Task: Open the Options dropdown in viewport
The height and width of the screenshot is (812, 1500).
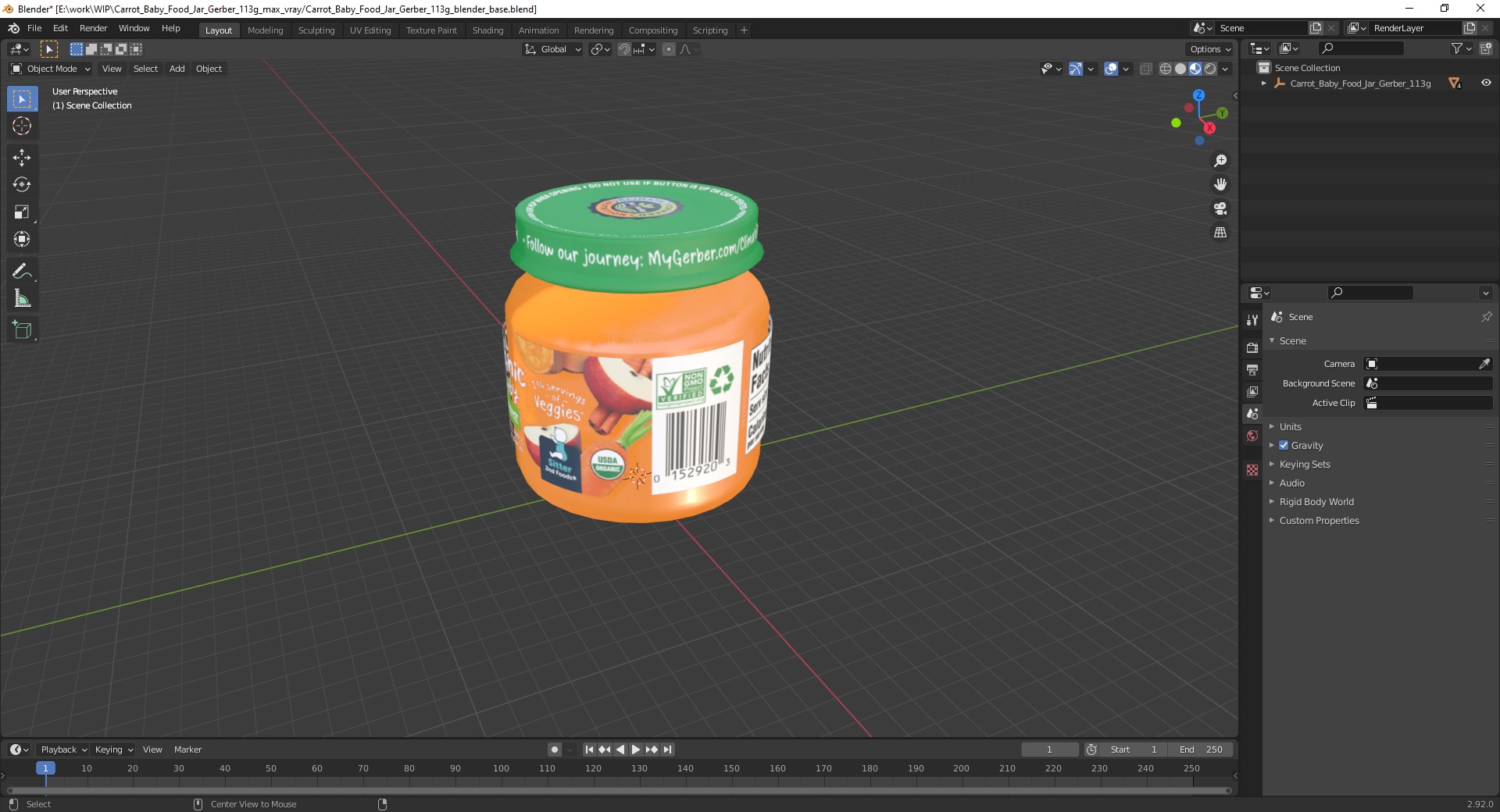Action: point(1210,49)
